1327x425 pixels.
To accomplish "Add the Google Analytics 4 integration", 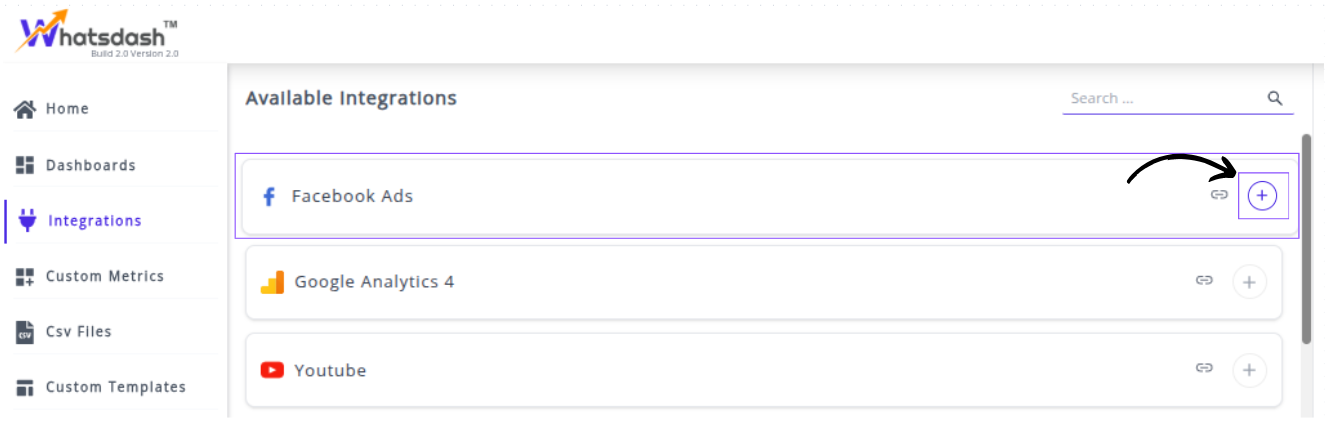I will (x=1249, y=282).
